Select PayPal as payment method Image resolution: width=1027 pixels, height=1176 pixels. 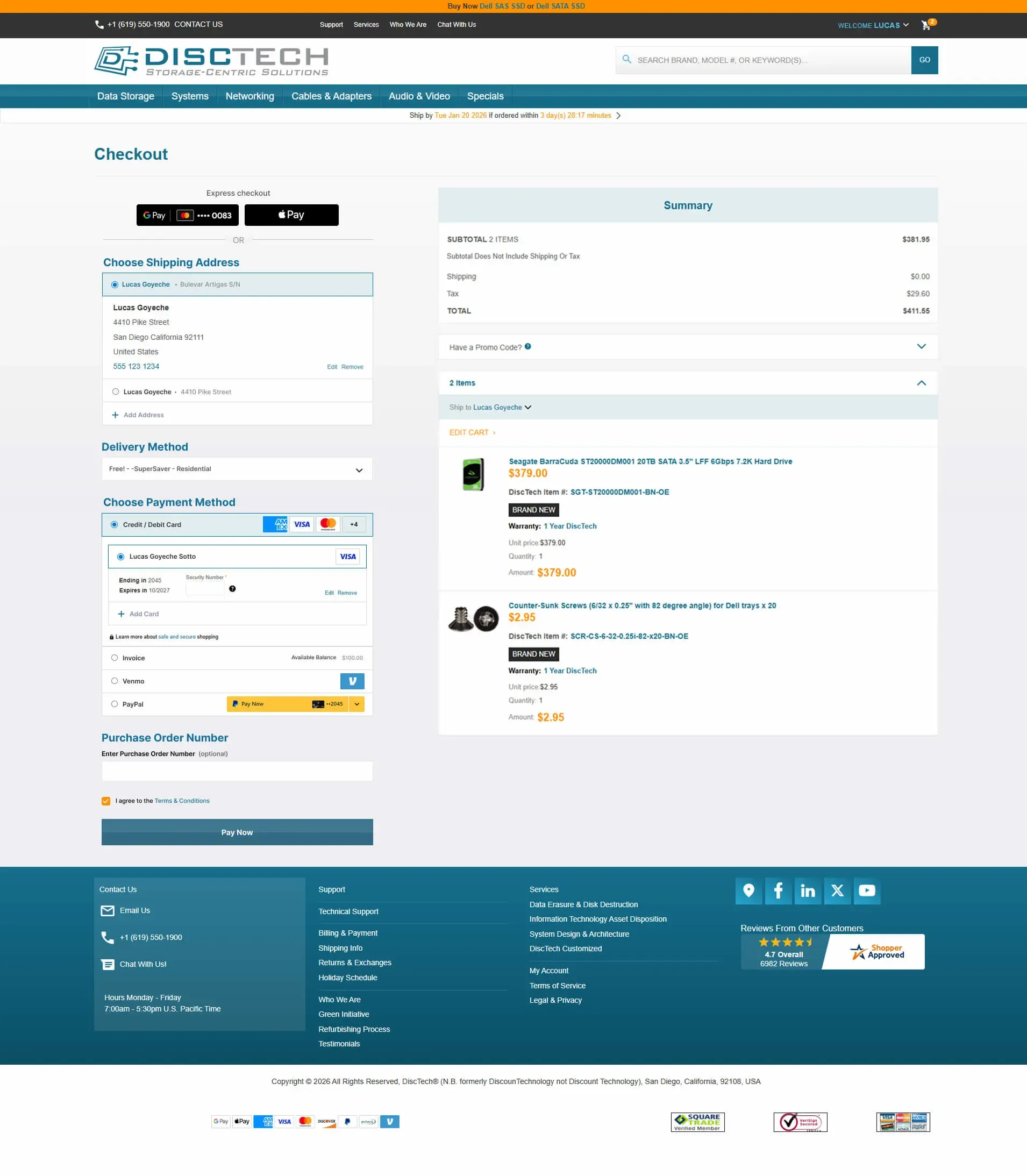115,704
